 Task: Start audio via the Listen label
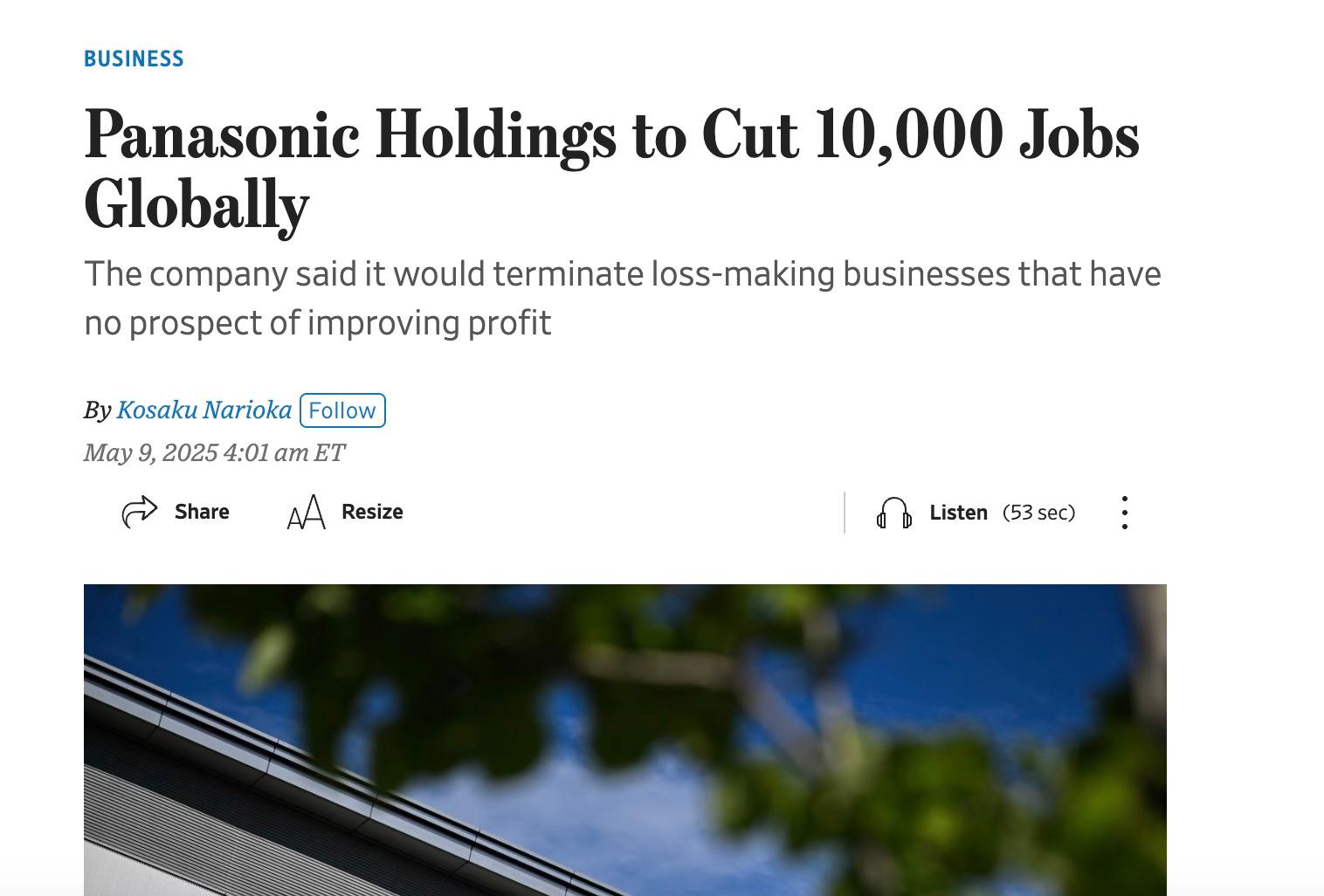[x=958, y=513]
